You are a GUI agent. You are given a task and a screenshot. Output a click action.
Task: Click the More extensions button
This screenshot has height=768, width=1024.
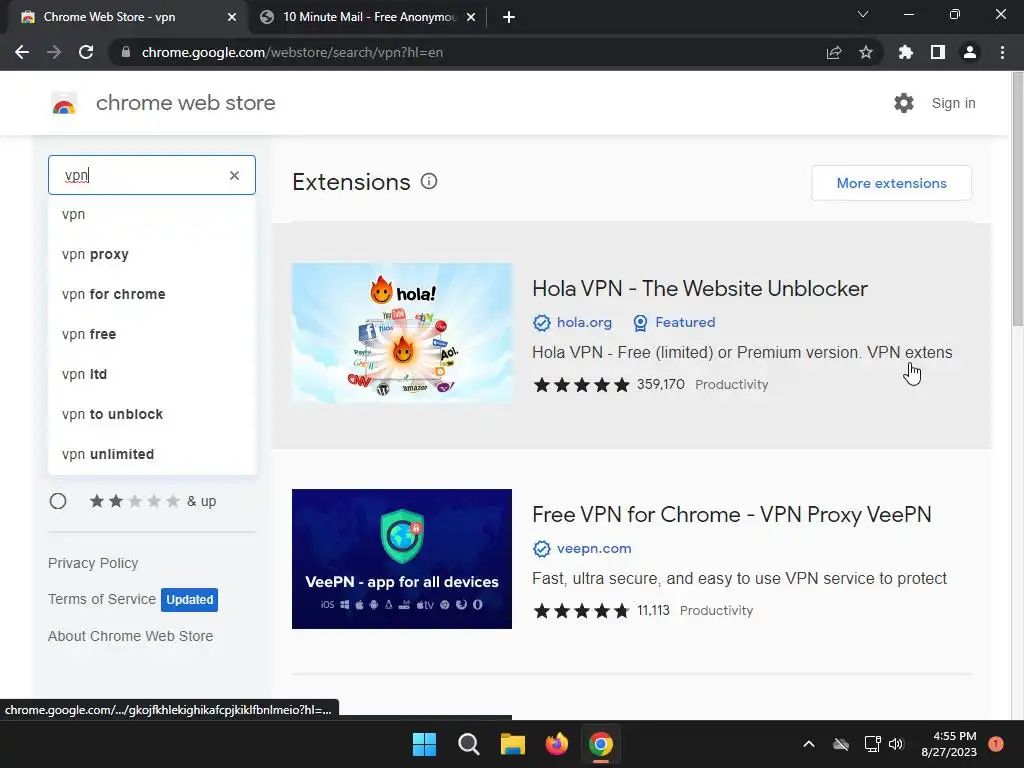891,183
